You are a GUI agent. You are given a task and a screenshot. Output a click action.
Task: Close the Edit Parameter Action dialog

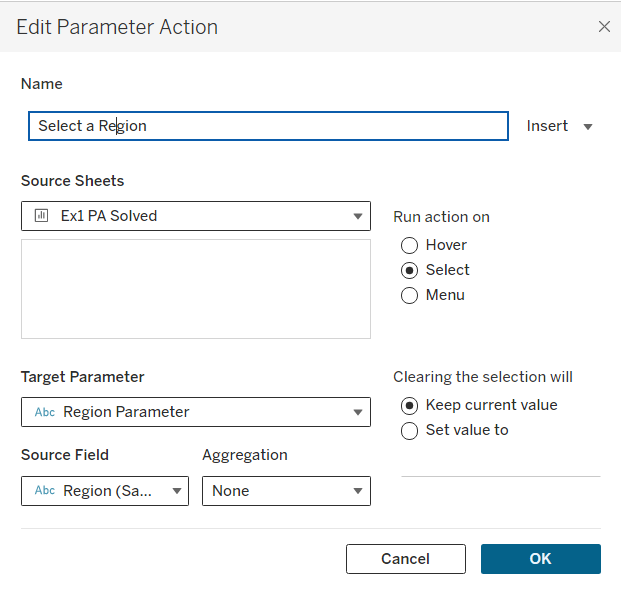pyautogui.click(x=604, y=27)
